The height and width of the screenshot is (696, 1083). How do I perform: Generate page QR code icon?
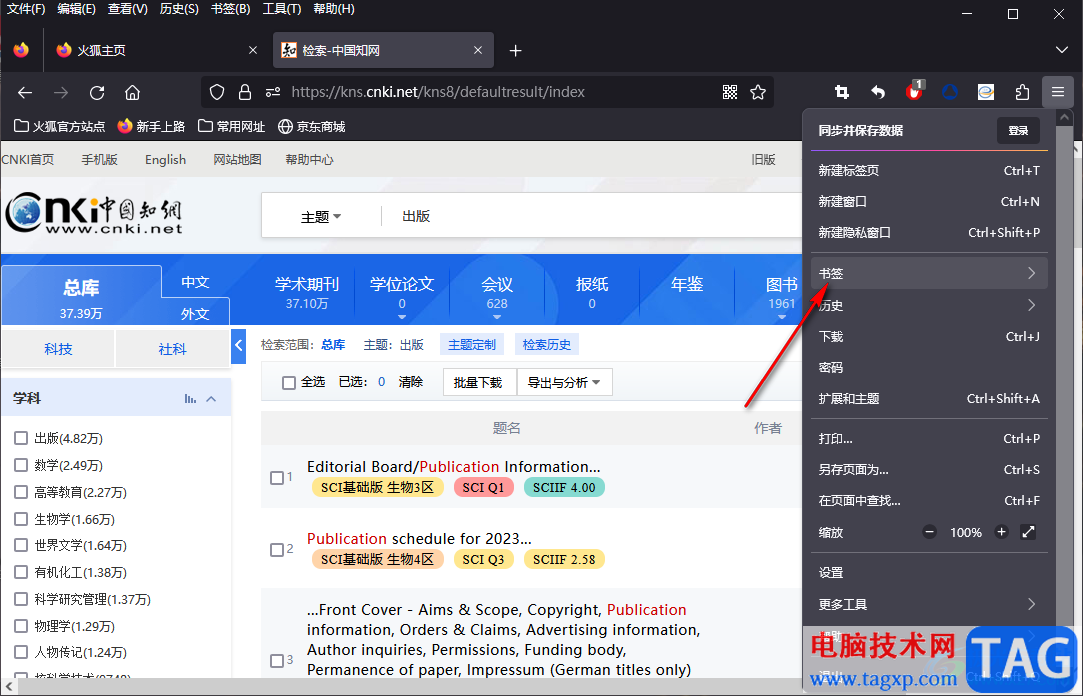730,93
